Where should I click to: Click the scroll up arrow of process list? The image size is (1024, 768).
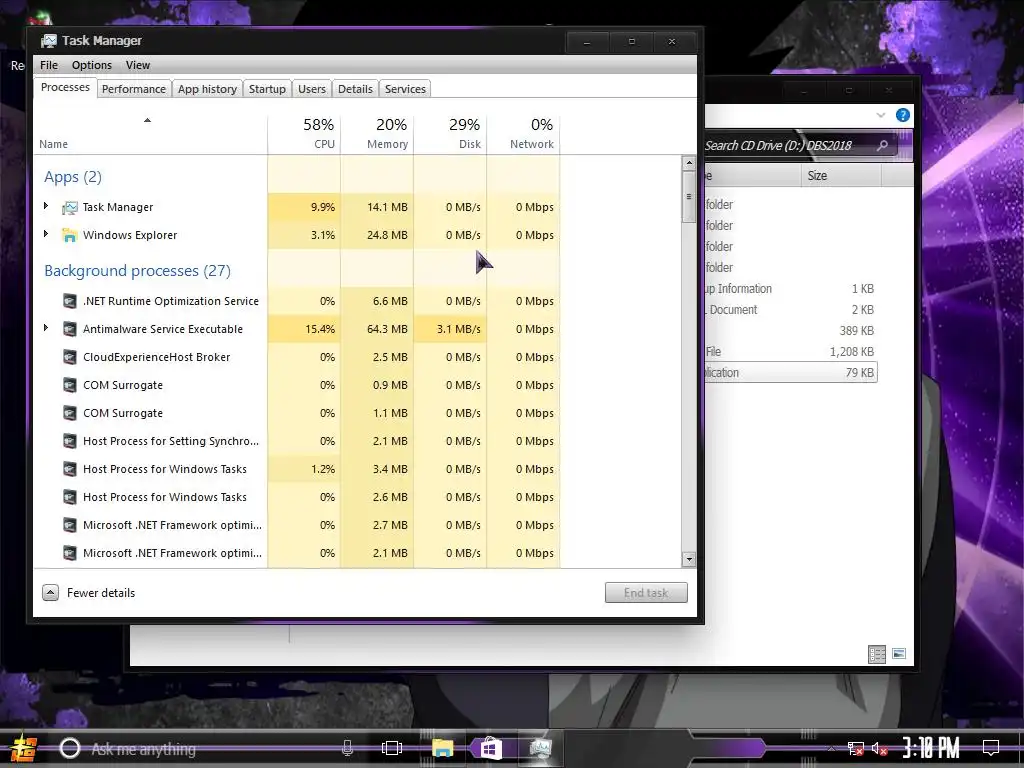[x=688, y=163]
